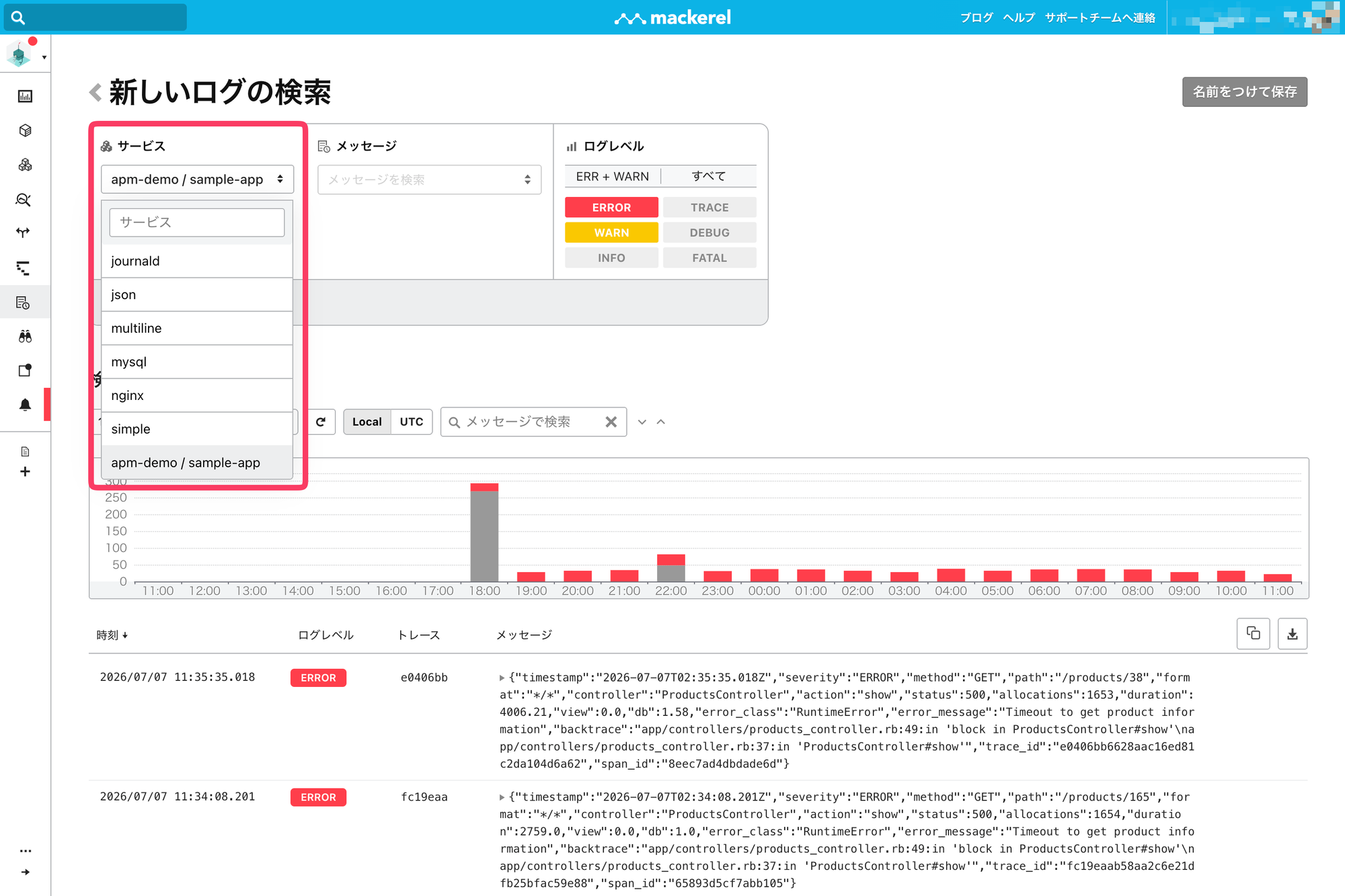Open the dashboard icon in sidebar
Image resolution: width=1345 pixels, height=896 pixels.
pos(25,96)
